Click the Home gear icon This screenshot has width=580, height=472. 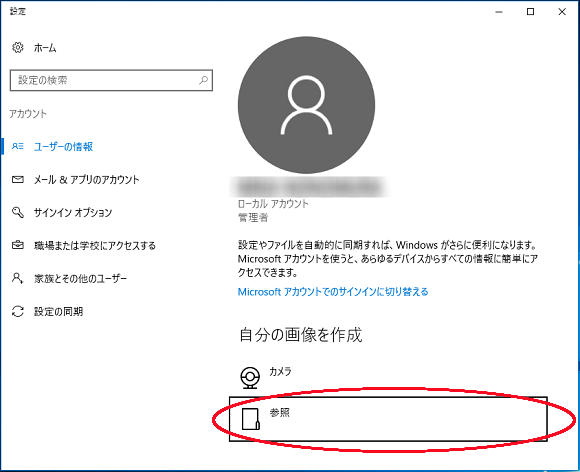pos(17,48)
